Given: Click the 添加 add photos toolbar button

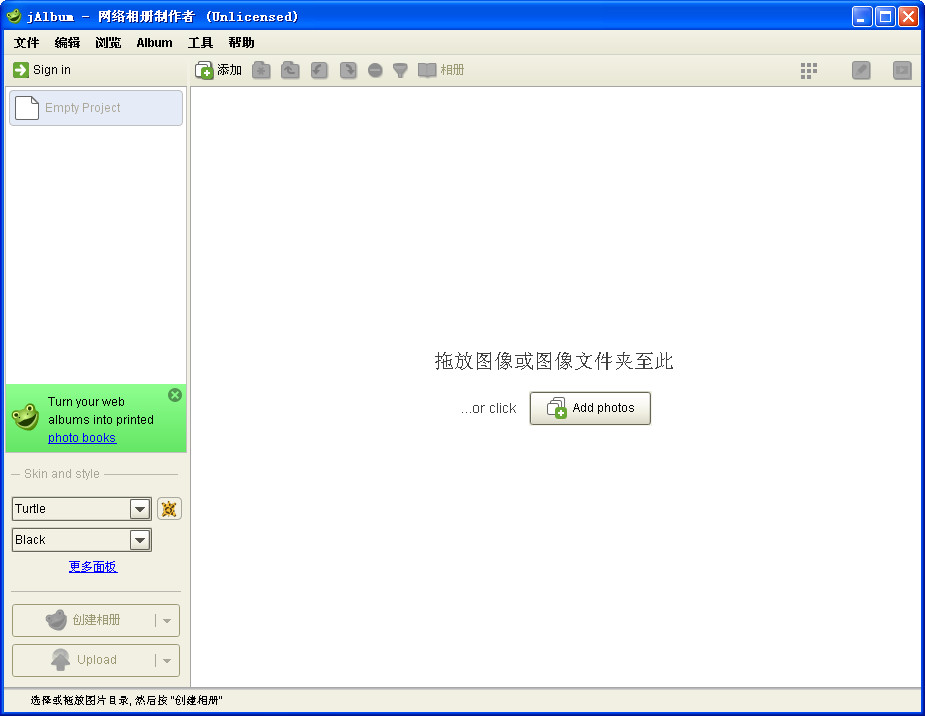Looking at the screenshot, I should coord(218,70).
